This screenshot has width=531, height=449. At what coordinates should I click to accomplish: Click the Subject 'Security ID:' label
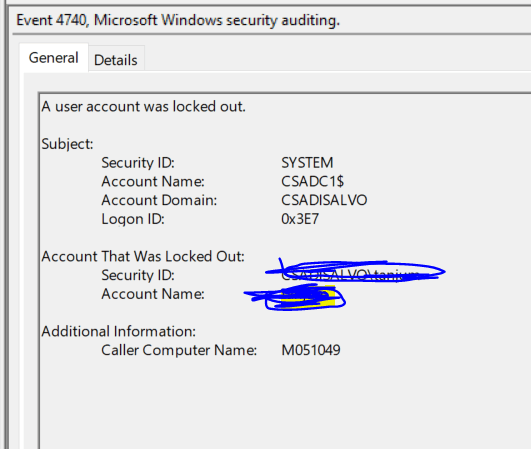tap(138, 163)
